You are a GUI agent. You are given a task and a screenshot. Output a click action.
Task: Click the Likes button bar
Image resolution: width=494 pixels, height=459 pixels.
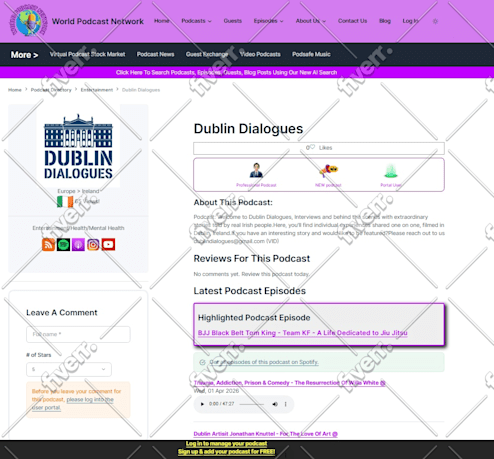pos(319,148)
